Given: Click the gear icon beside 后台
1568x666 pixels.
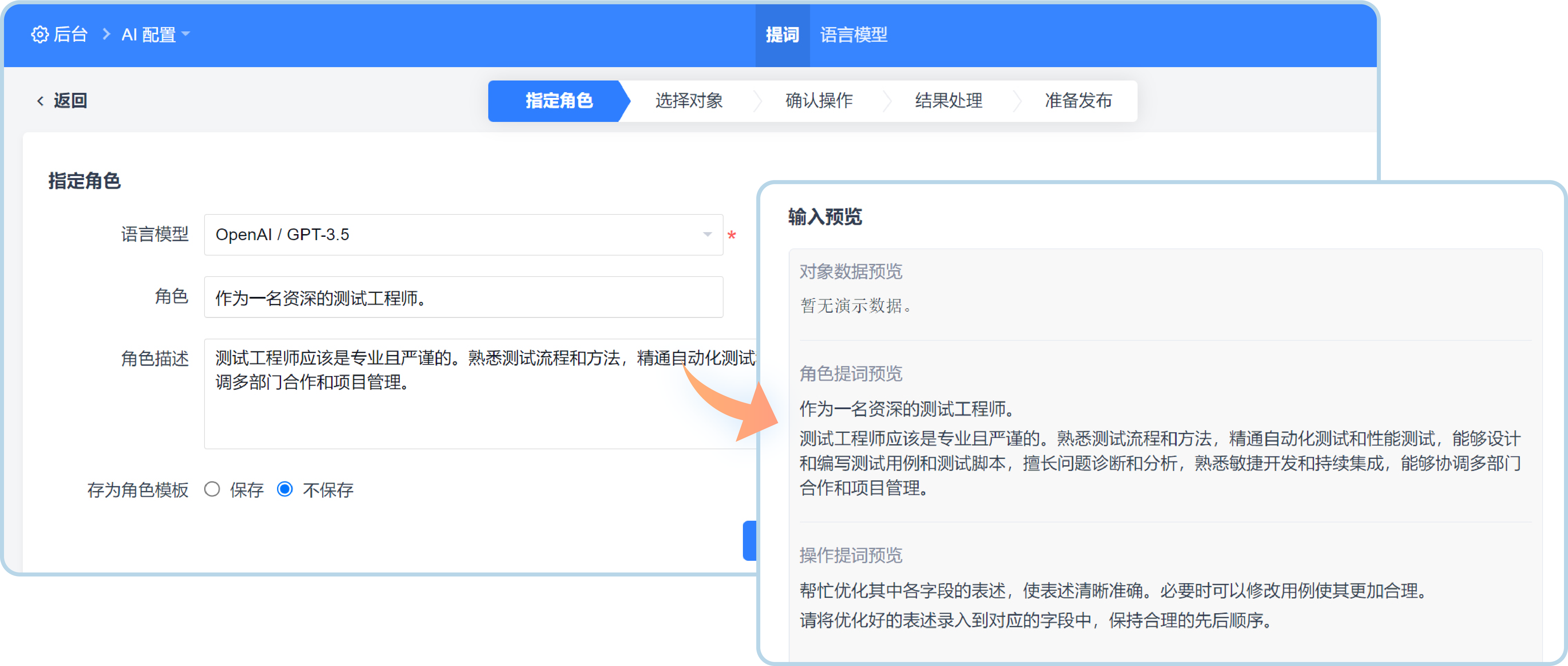Looking at the screenshot, I should coord(39,35).
